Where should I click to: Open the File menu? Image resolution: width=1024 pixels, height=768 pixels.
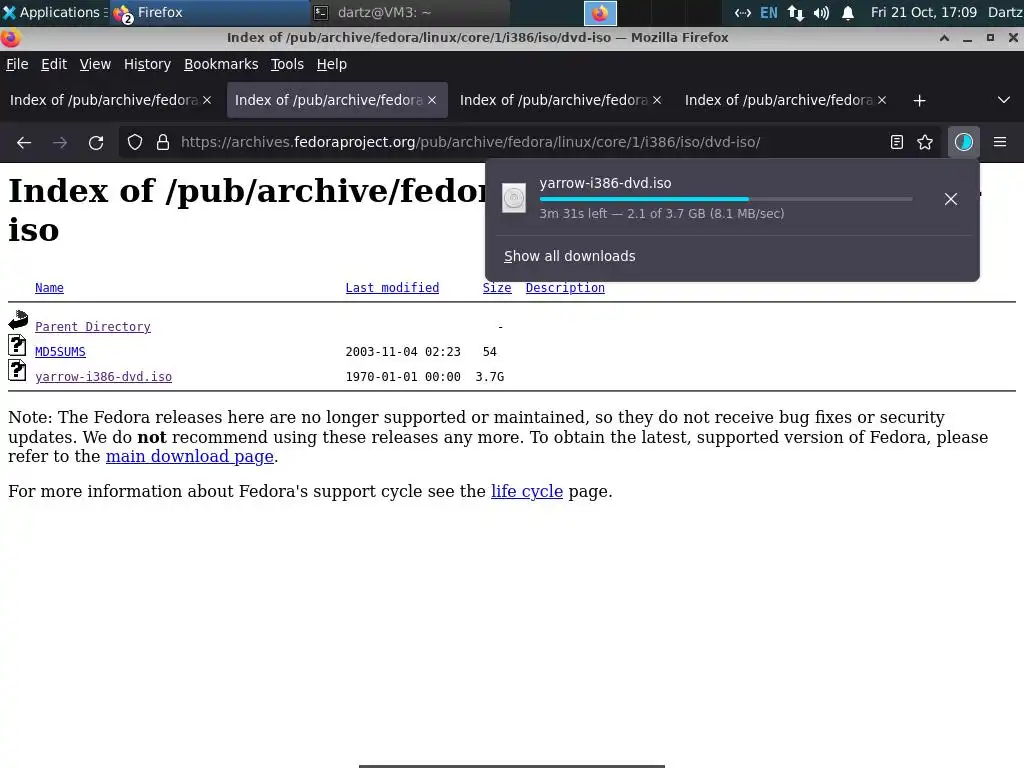click(17, 64)
